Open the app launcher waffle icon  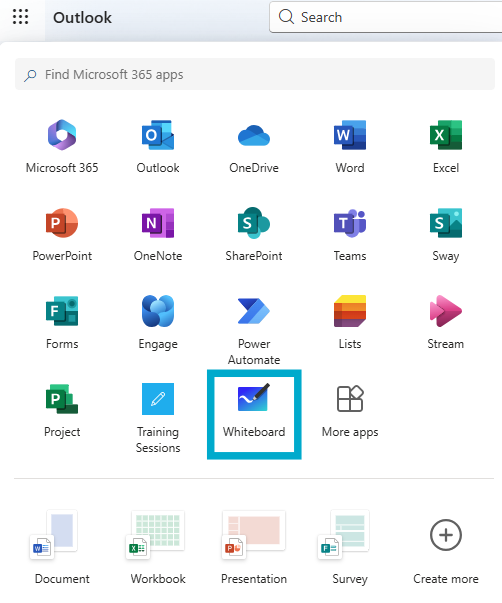(x=20, y=17)
